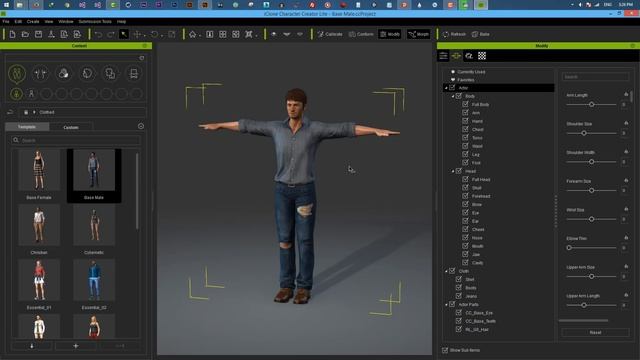
Task: Select the Favorites entry
Action: point(466,80)
